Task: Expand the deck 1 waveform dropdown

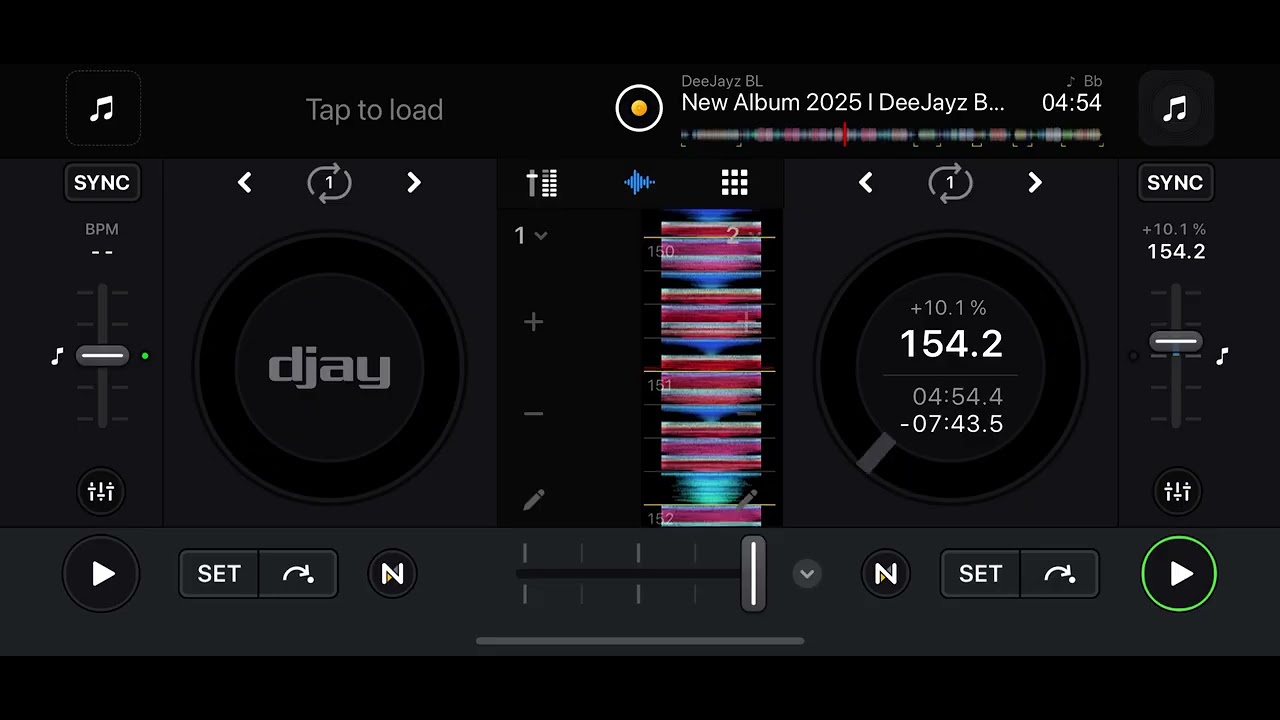Action: (x=531, y=236)
